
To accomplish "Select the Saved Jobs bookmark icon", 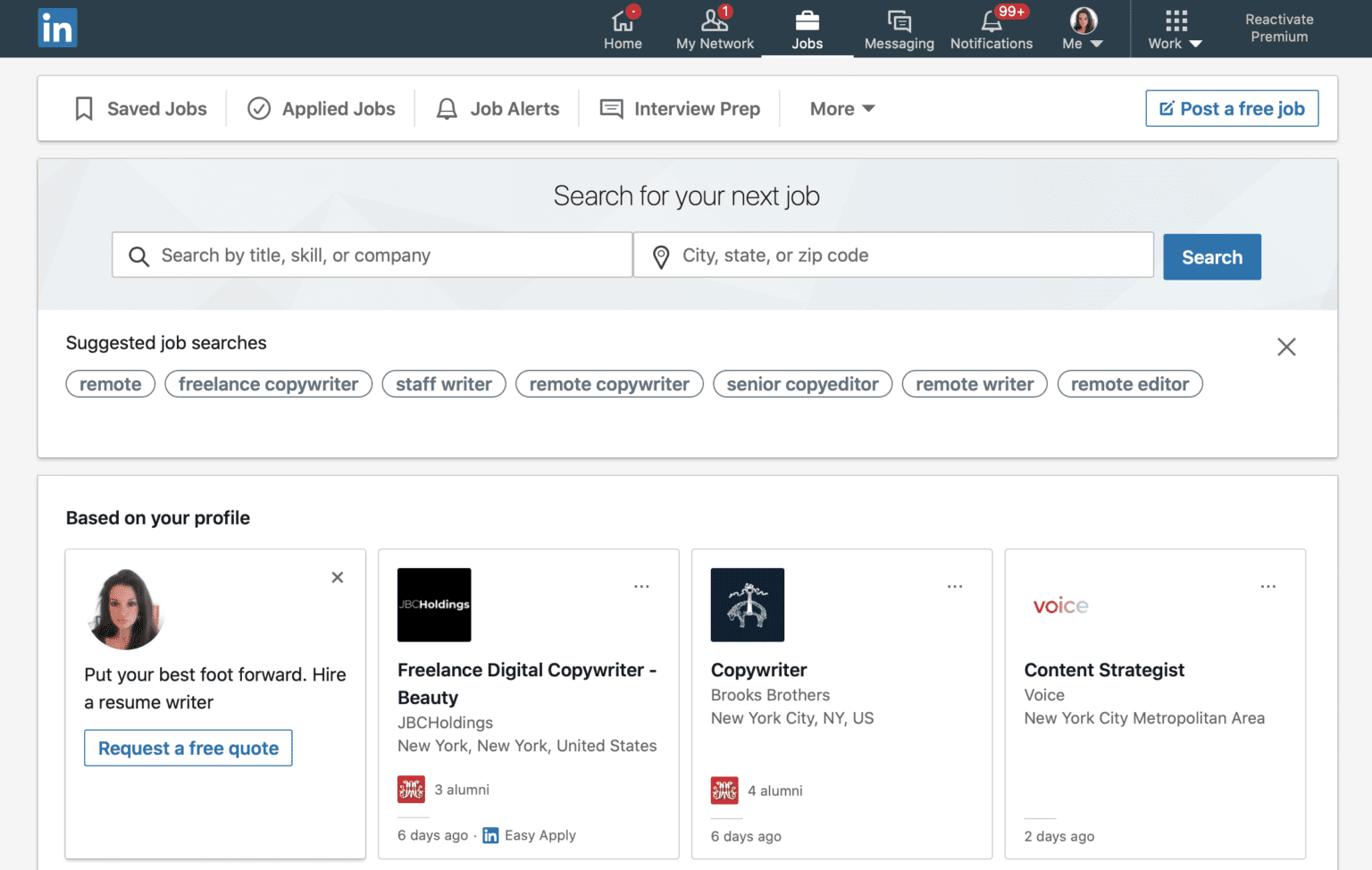I will click(x=84, y=108).
